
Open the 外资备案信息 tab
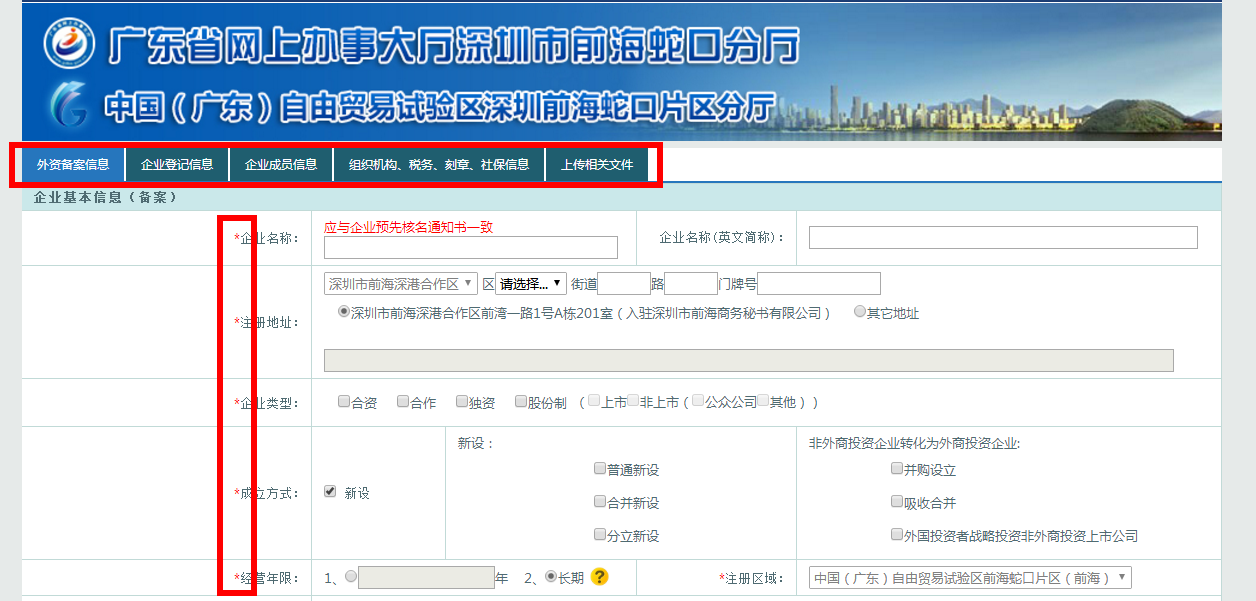[x=73, y=165]
